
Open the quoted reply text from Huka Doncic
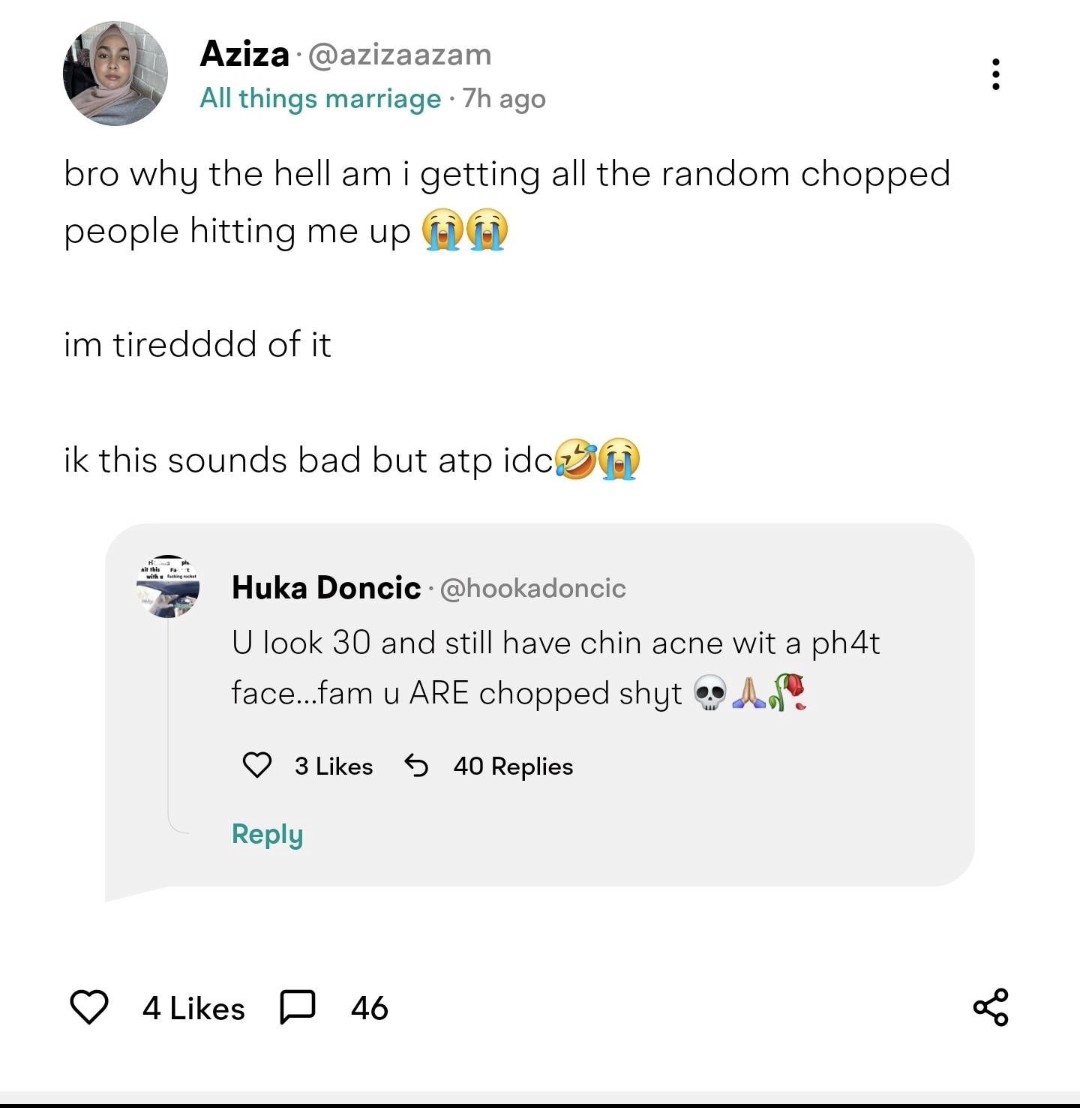click(x=555, y=667)
